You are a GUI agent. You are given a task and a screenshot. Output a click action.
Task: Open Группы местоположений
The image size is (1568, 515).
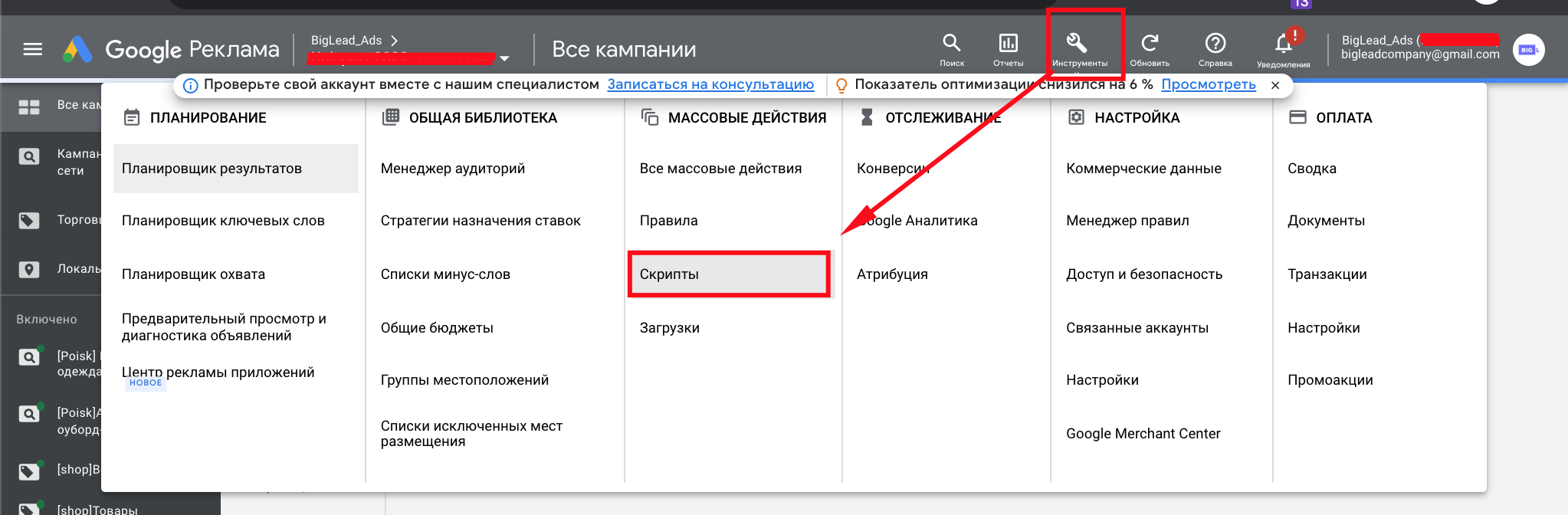(x=464, y=380)
